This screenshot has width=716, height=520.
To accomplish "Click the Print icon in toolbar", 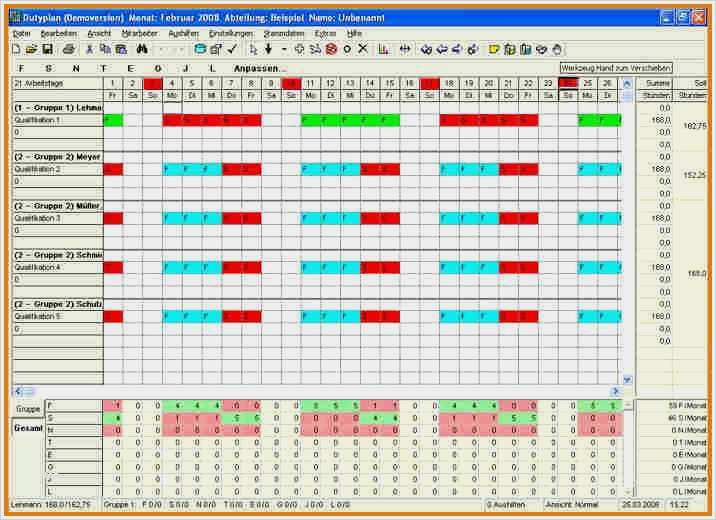I will pos(69,49).
